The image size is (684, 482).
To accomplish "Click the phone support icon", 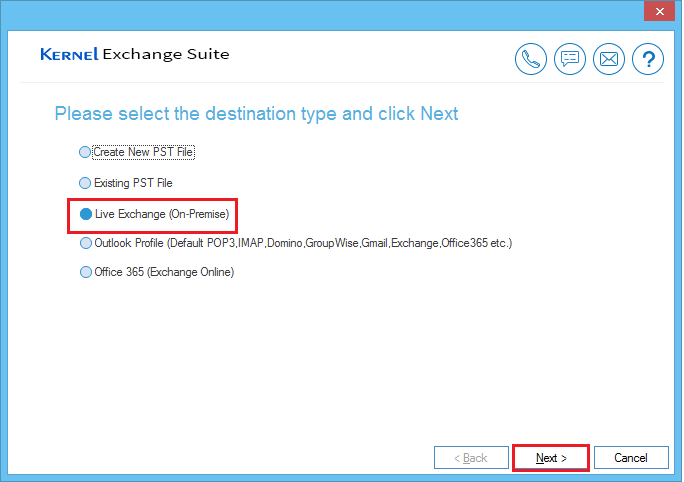I will (x=530, y=59).
